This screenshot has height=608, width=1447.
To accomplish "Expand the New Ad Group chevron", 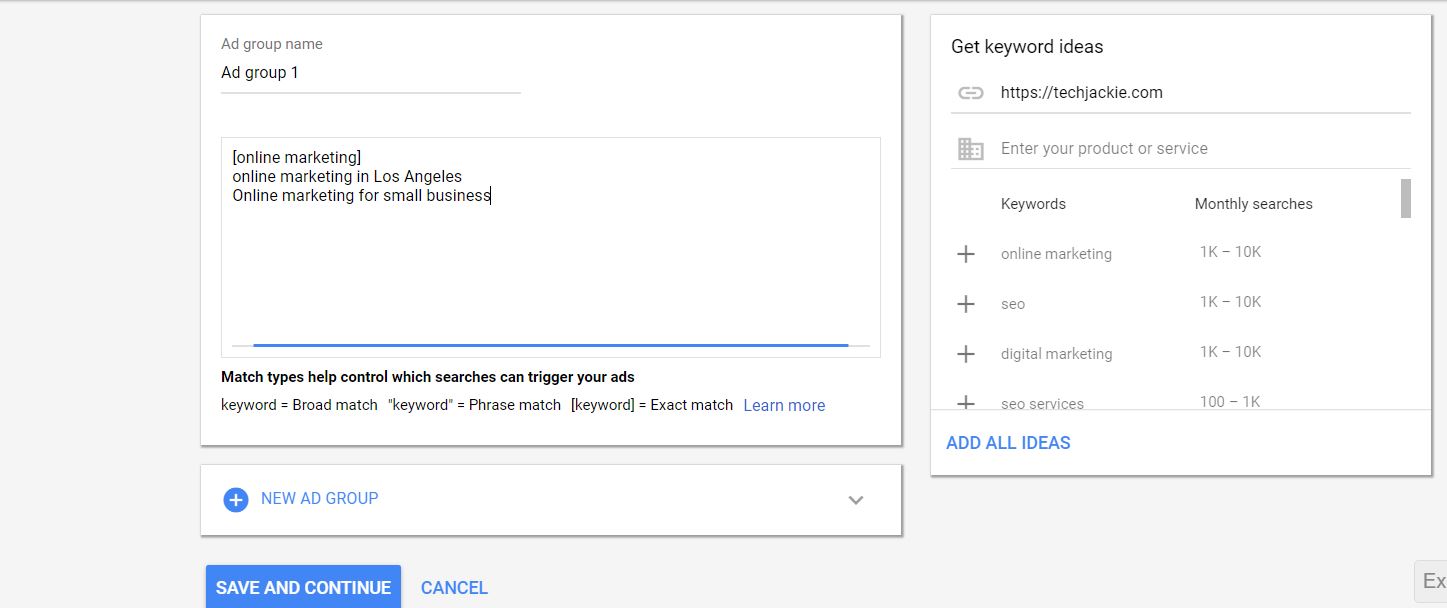I will pyautogui.click(x=856, y=500).
